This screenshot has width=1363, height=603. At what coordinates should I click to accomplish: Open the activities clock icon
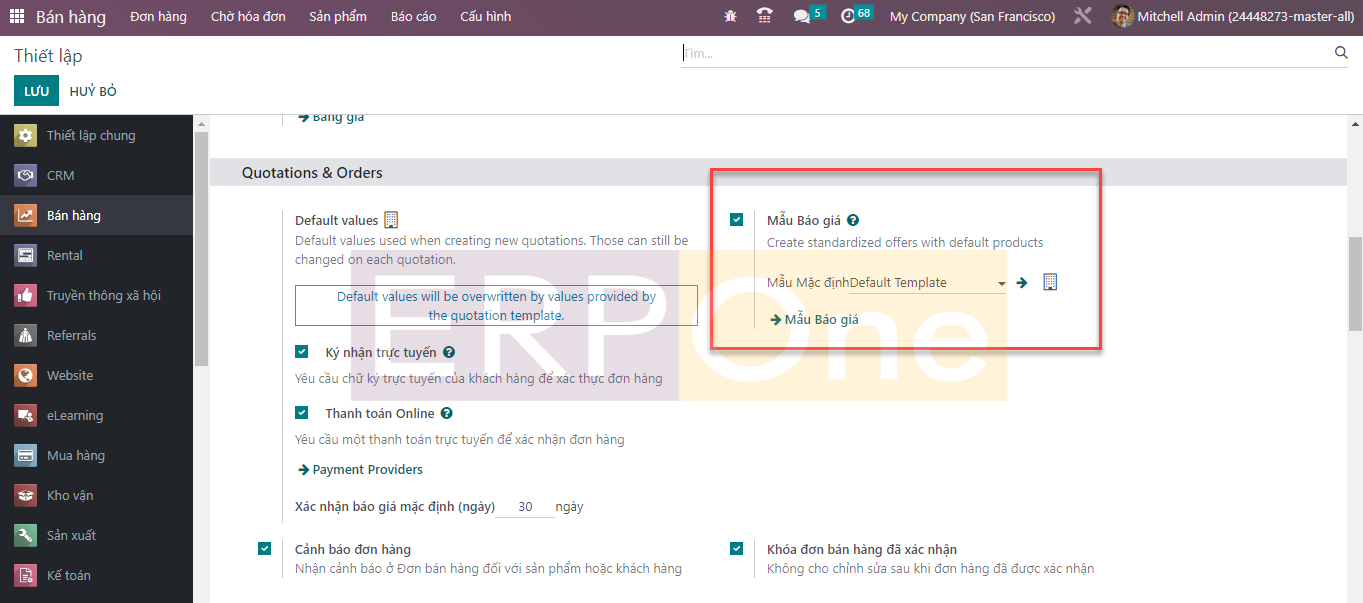click(x=848, y=17)
